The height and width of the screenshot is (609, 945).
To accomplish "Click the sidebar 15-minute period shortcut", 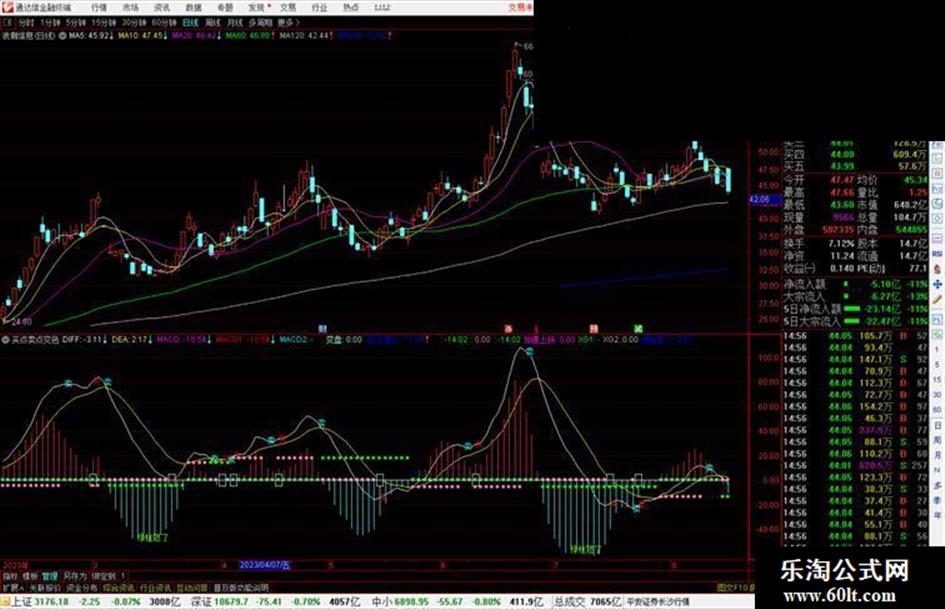I will point(937,380).
